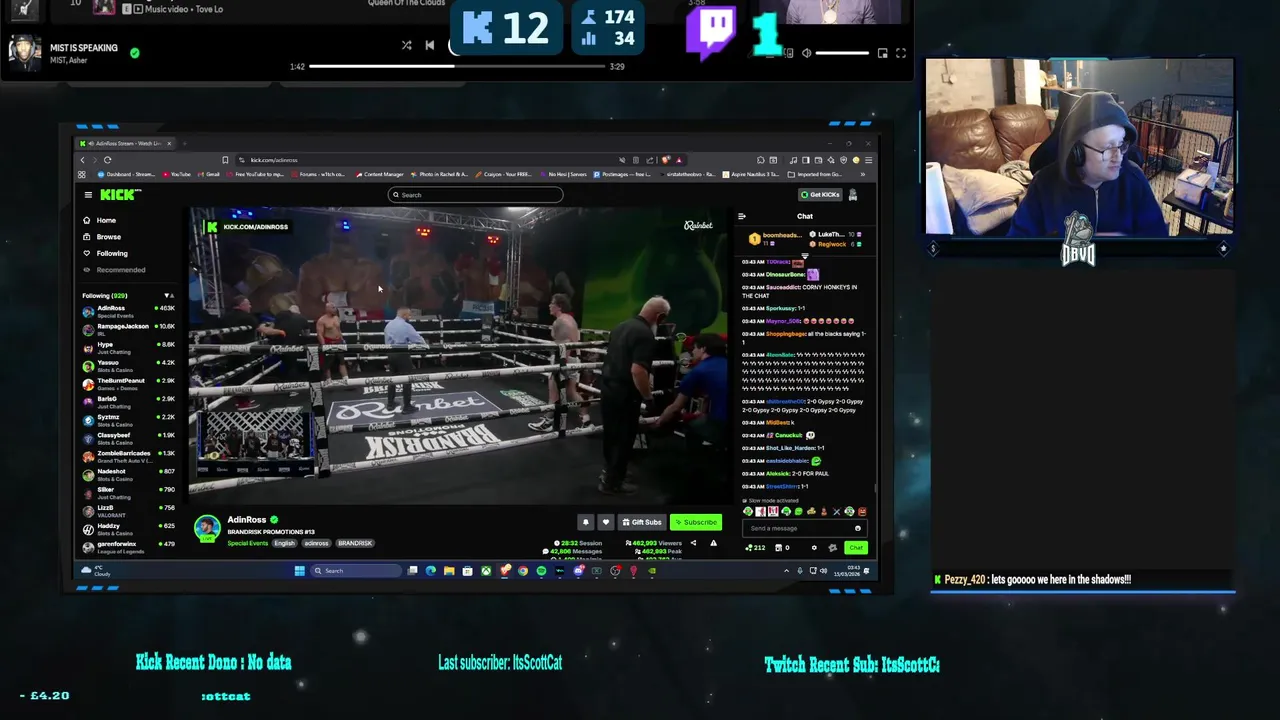Viewport: 1280px width, 720px height.
Task: Open Haddzy channel in Following list
Action: coord(128,529)
